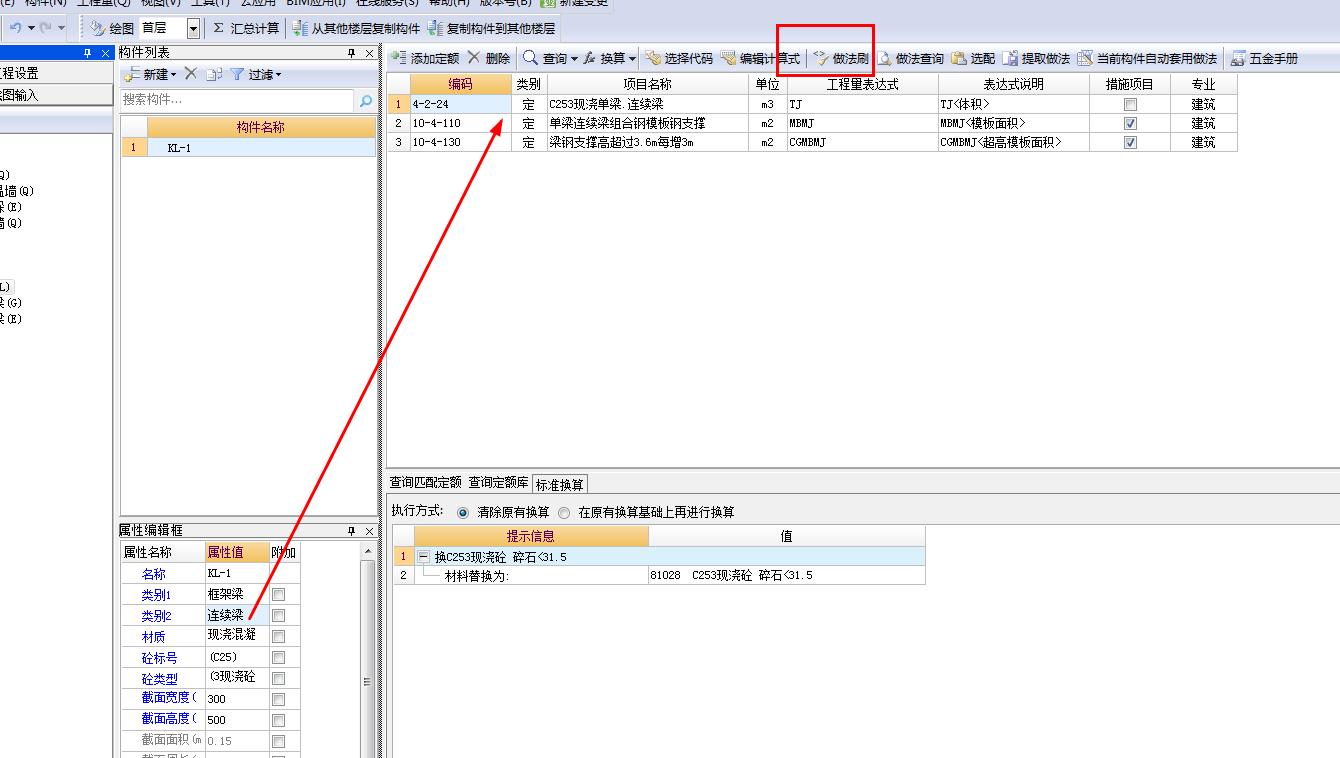Click the delete X in 构件列表 toolbar
Screen dimensions: 1340x758
pos(191,74)
